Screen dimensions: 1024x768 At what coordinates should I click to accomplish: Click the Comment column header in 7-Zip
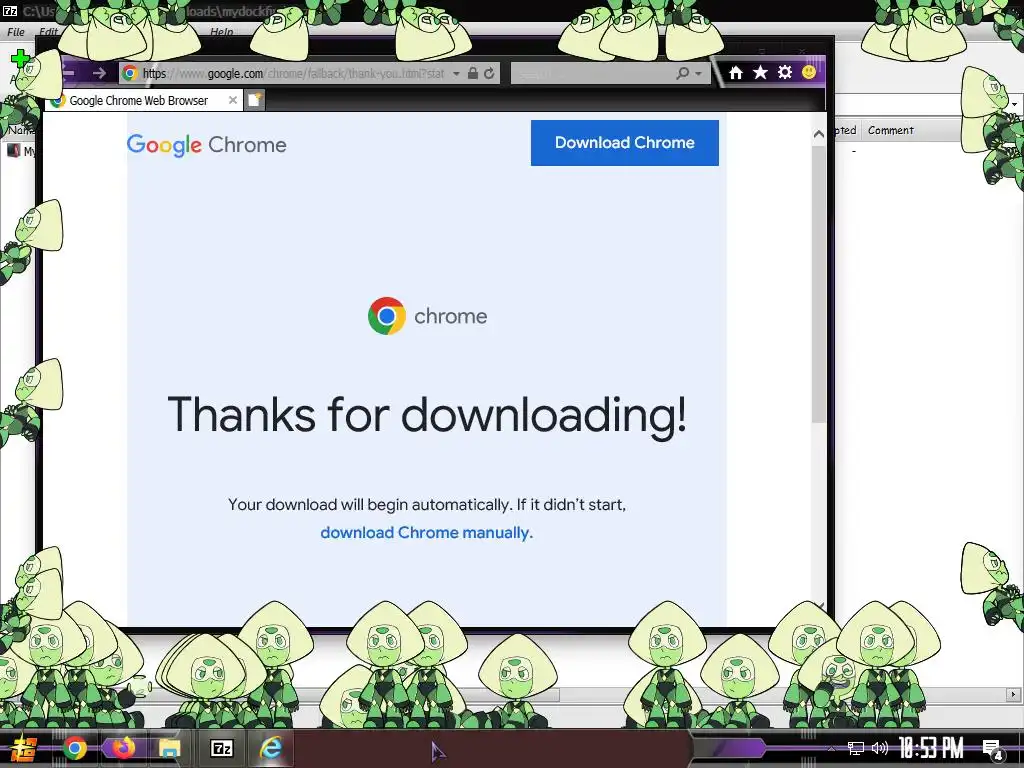point(891,130)
